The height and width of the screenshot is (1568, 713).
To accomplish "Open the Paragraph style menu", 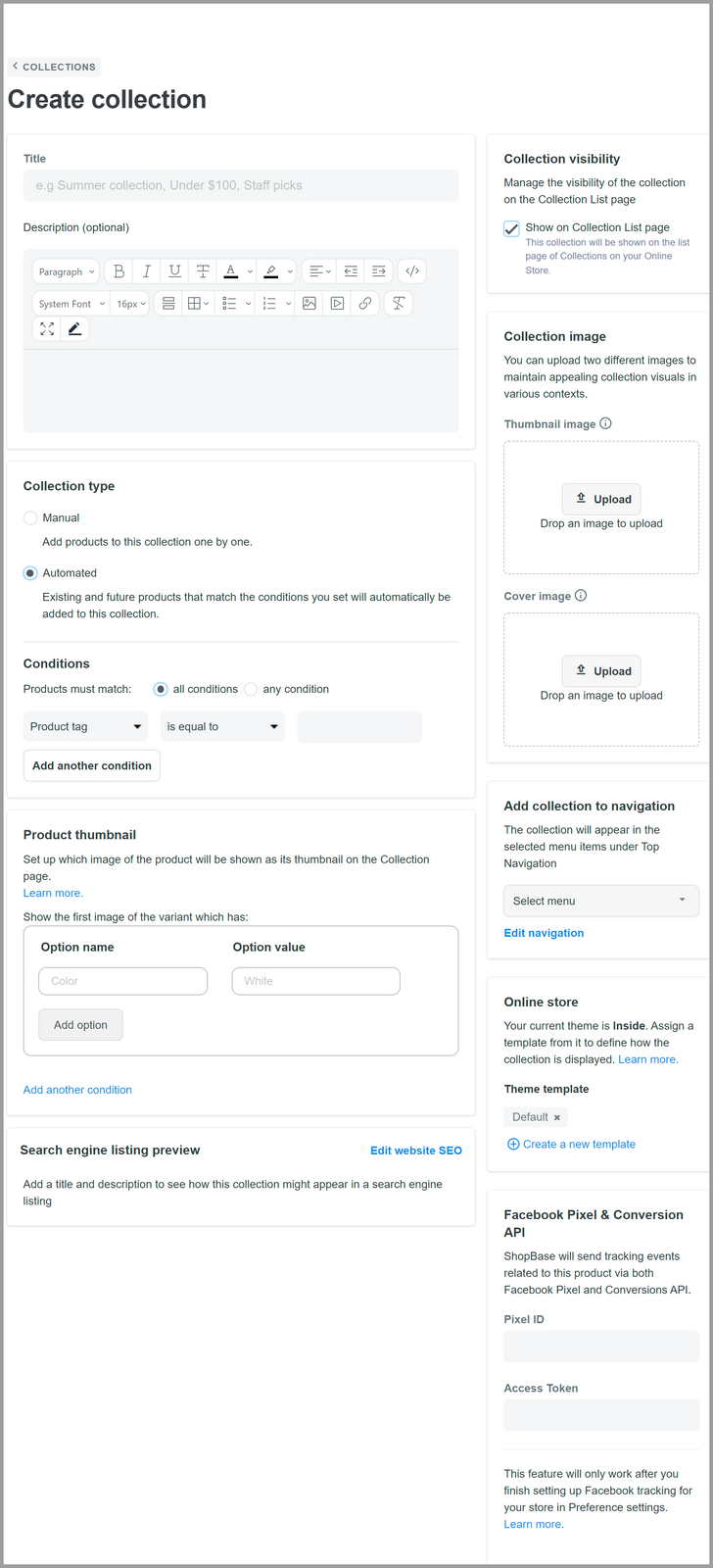I will [67, 271].
